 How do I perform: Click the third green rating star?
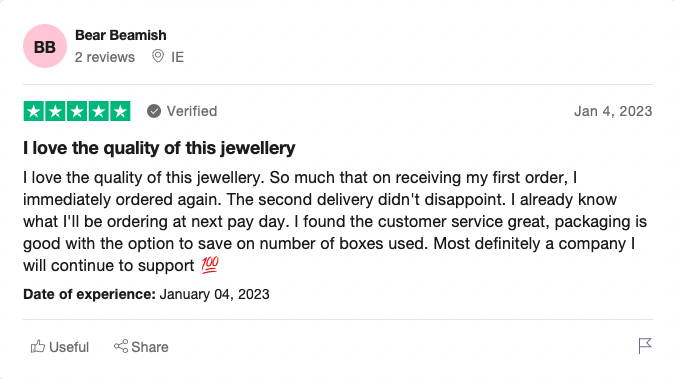(x=77, y=111)
